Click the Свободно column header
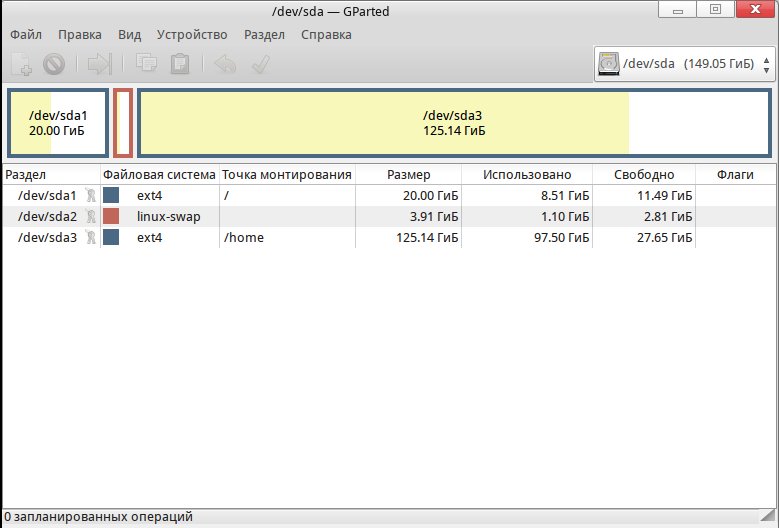The width and height of the screenshot is (779, 528). pos(644,175)
